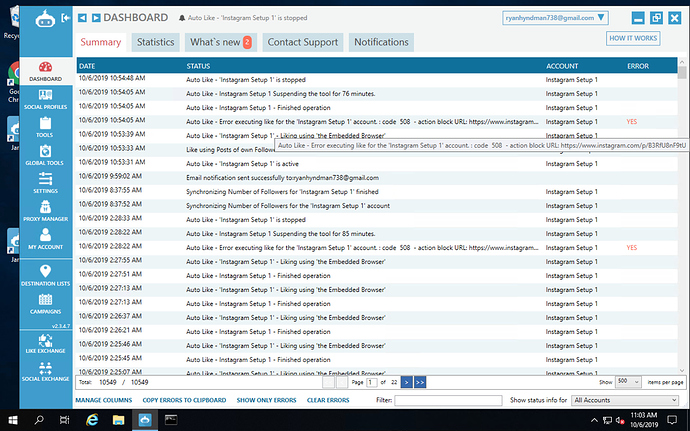Image resolution: width=690 pixels, height=431 pixels.
Task: Click YES error cell at 2:28:22 AM
Action: 631,247
